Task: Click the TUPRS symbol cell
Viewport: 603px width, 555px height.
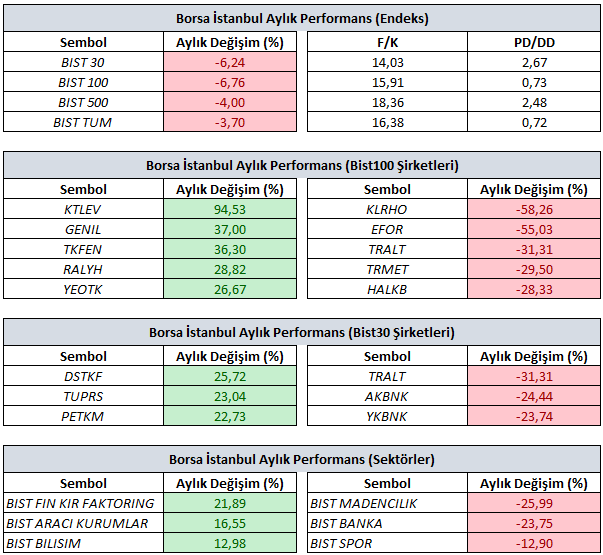Action: pyautogui.click(x=82, y=396)
